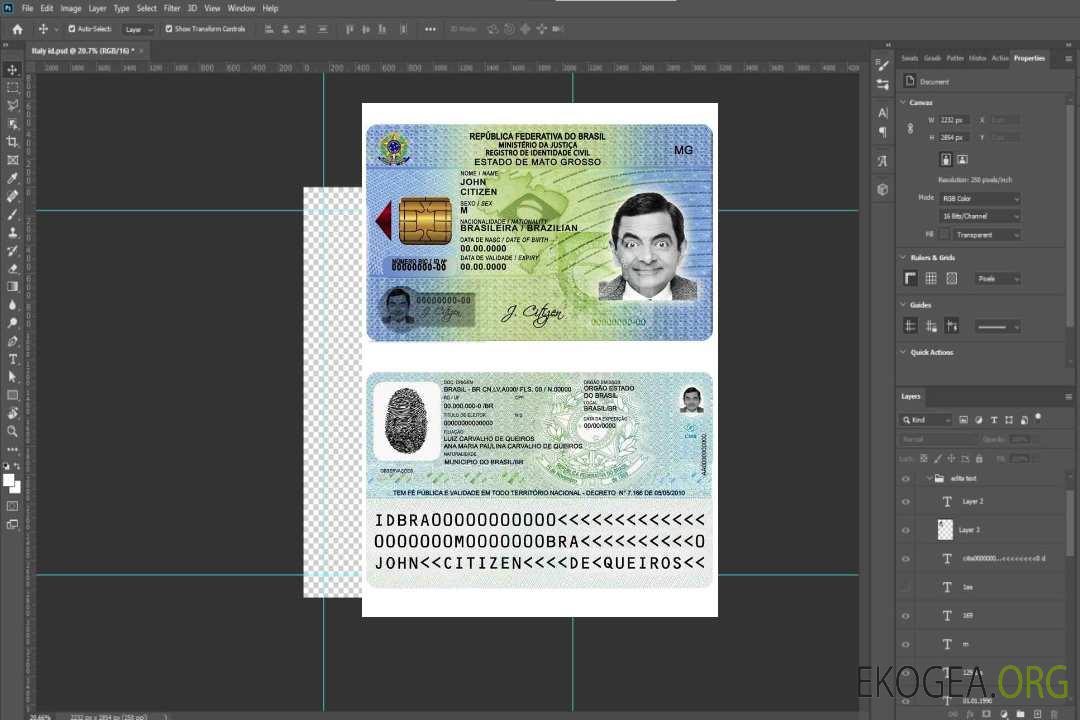Screen dimensions: 1080x720
Task: Open the Auto-Select Layer dropdown
Action: 138,29
